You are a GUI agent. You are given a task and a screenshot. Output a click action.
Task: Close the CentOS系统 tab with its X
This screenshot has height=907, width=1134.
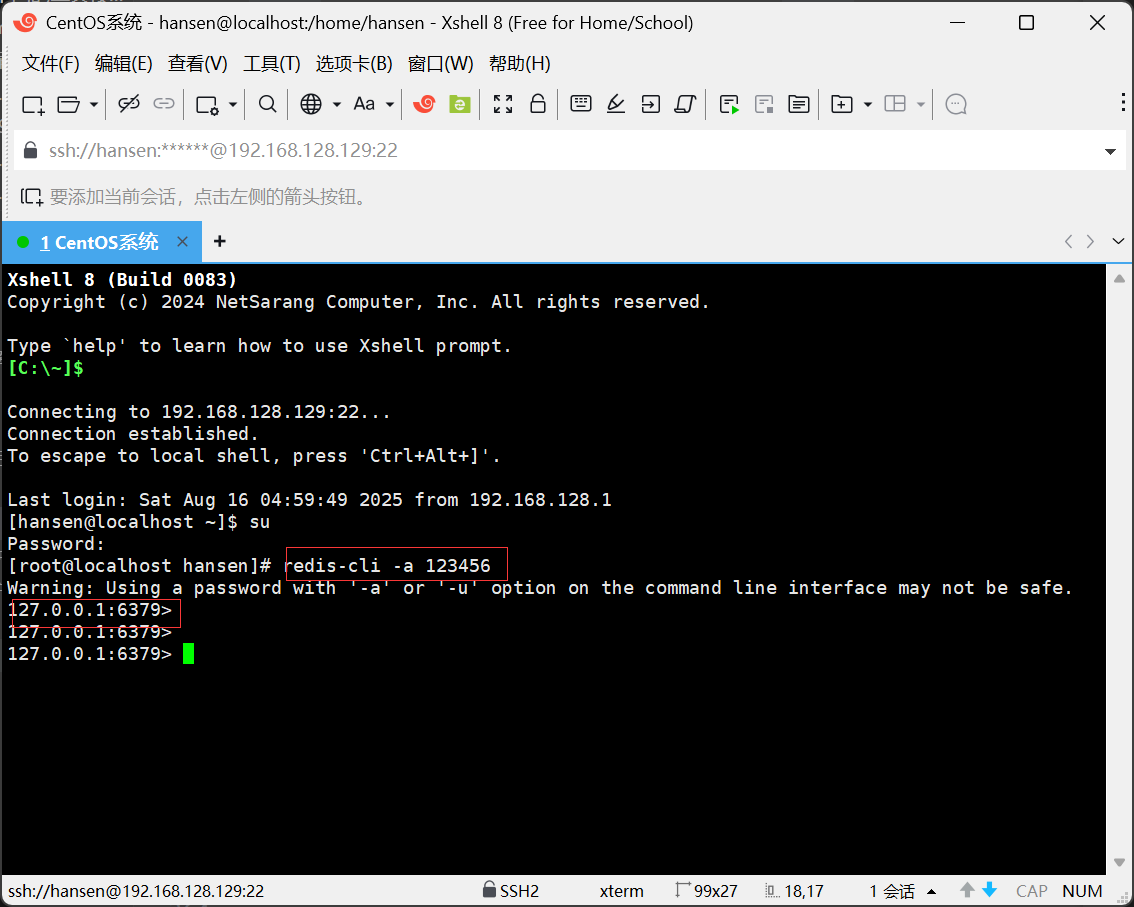(x=183, y=242)
